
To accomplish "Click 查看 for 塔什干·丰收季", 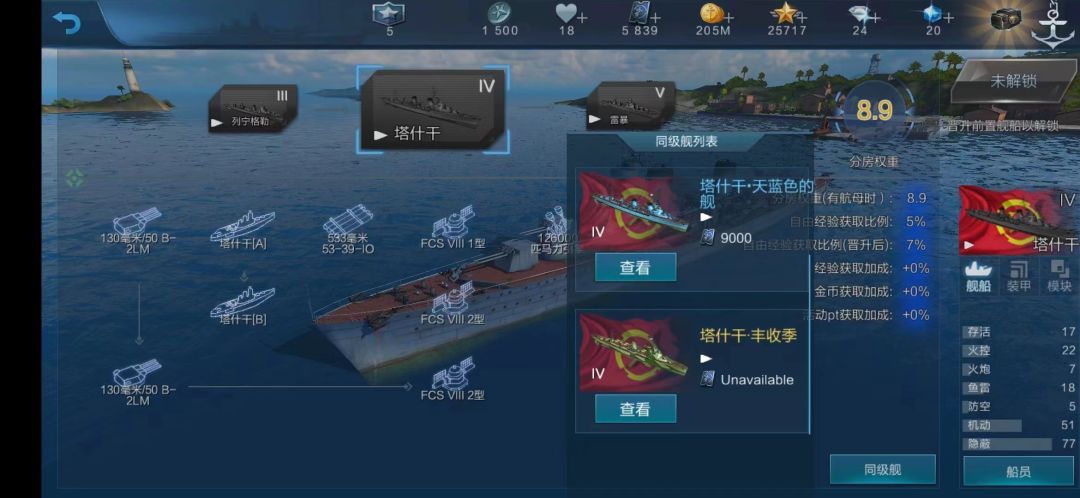I will point(635,408).
